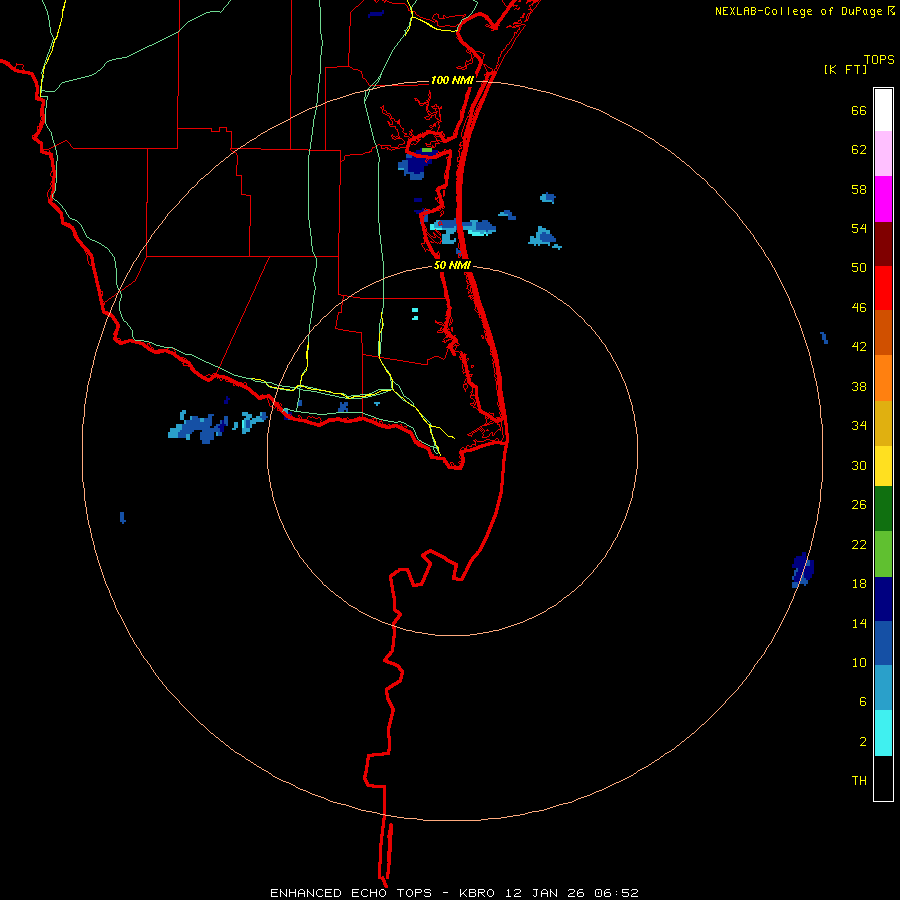
Task: Click the legend value 50
Action: (859, 267)
